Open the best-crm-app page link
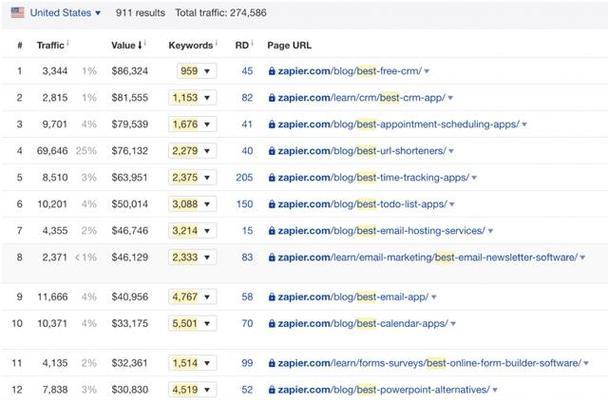The image size is (608, 400). (x=362, y=98)
